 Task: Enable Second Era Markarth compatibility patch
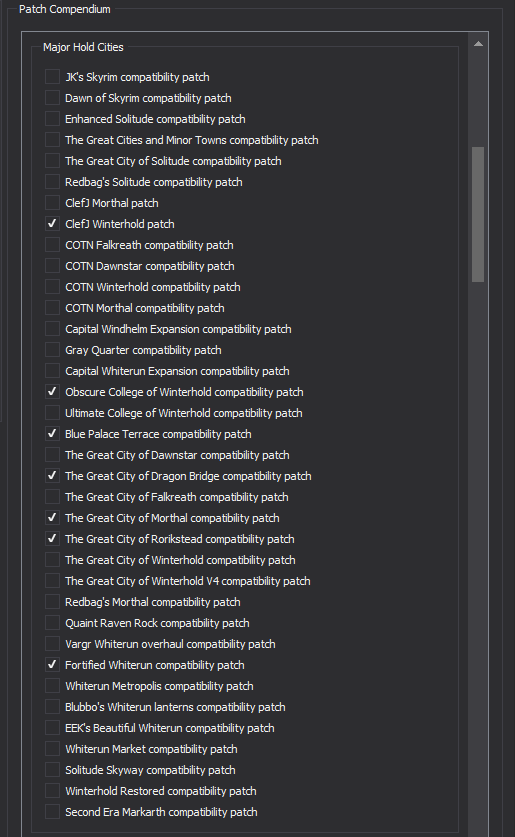(x=52, y=812)
